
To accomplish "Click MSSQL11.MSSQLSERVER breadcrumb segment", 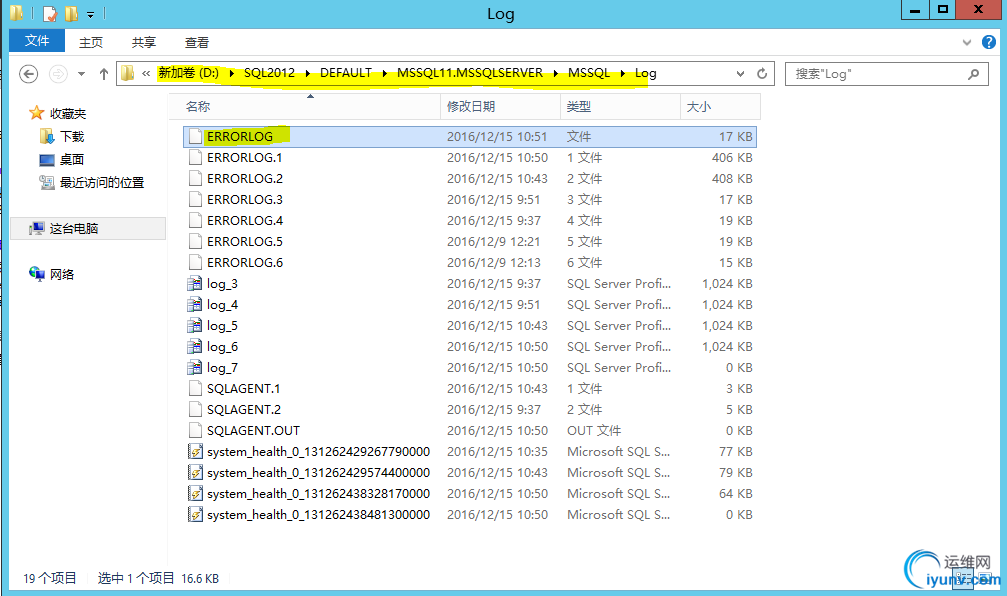I will (469, 73).
